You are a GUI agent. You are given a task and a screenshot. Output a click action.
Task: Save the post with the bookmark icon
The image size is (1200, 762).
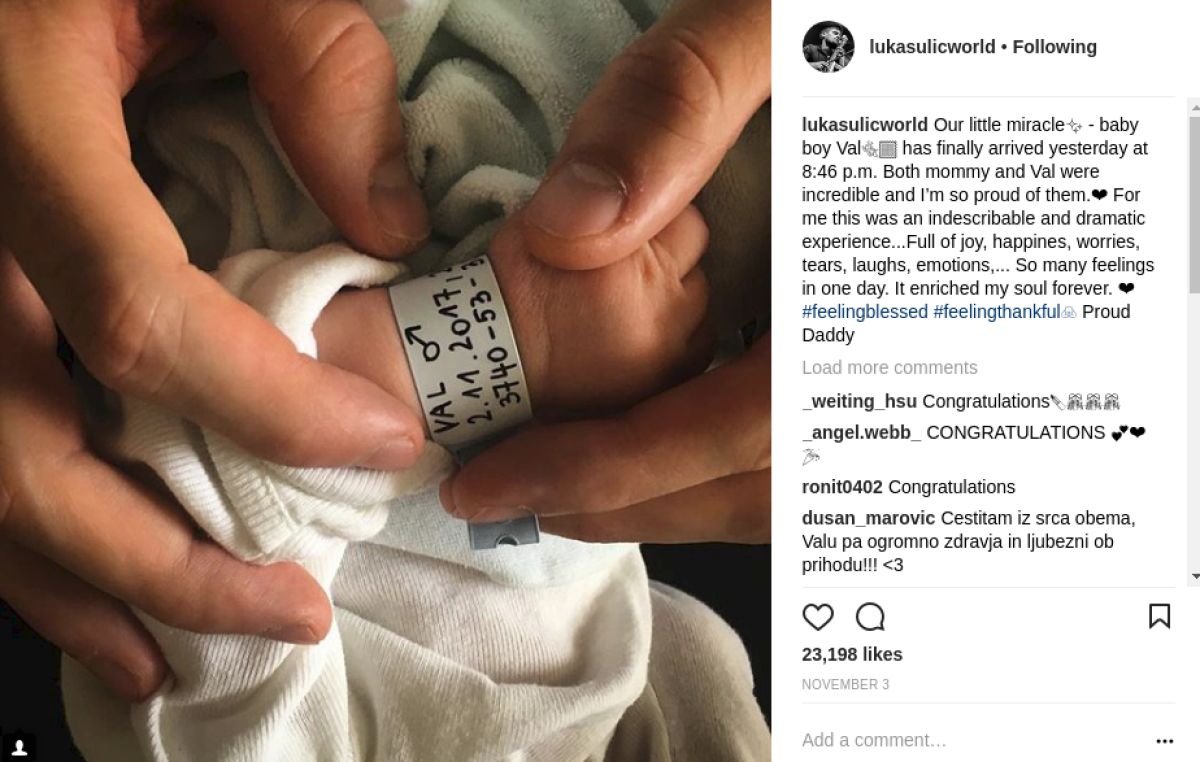point(1159,616)
